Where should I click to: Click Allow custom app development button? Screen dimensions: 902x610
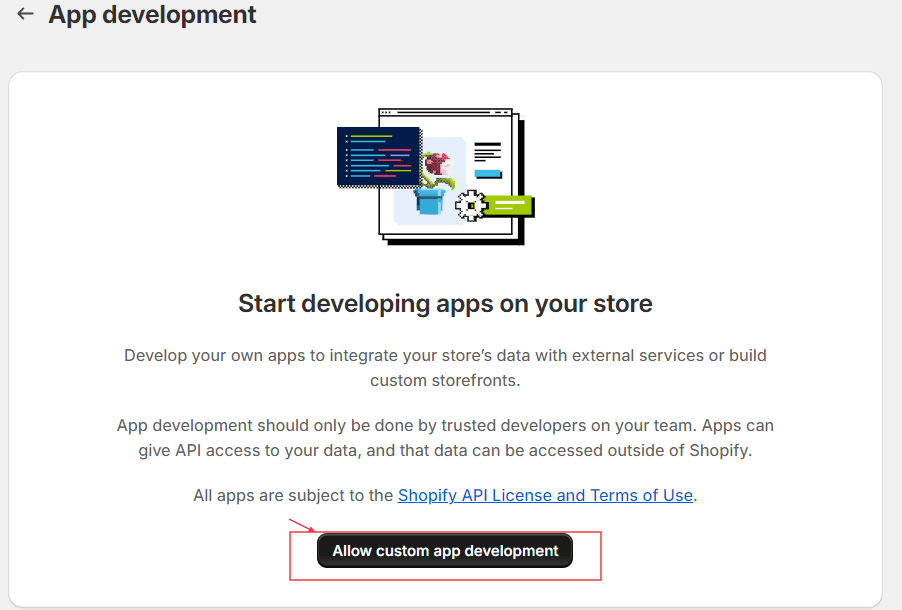pyautogui.click(x=445, y=551)
